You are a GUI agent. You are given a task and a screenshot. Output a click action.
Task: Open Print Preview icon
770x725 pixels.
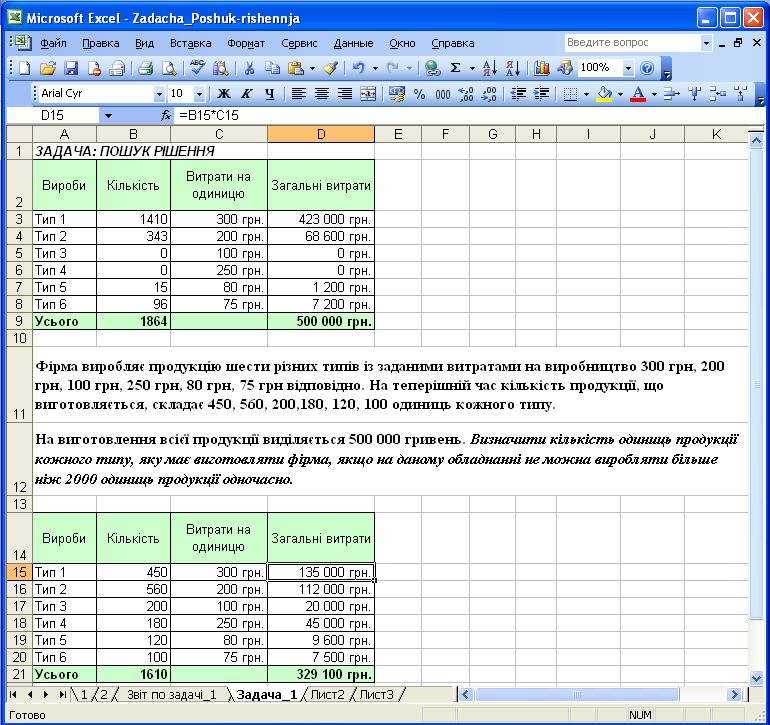coord(169,68)
